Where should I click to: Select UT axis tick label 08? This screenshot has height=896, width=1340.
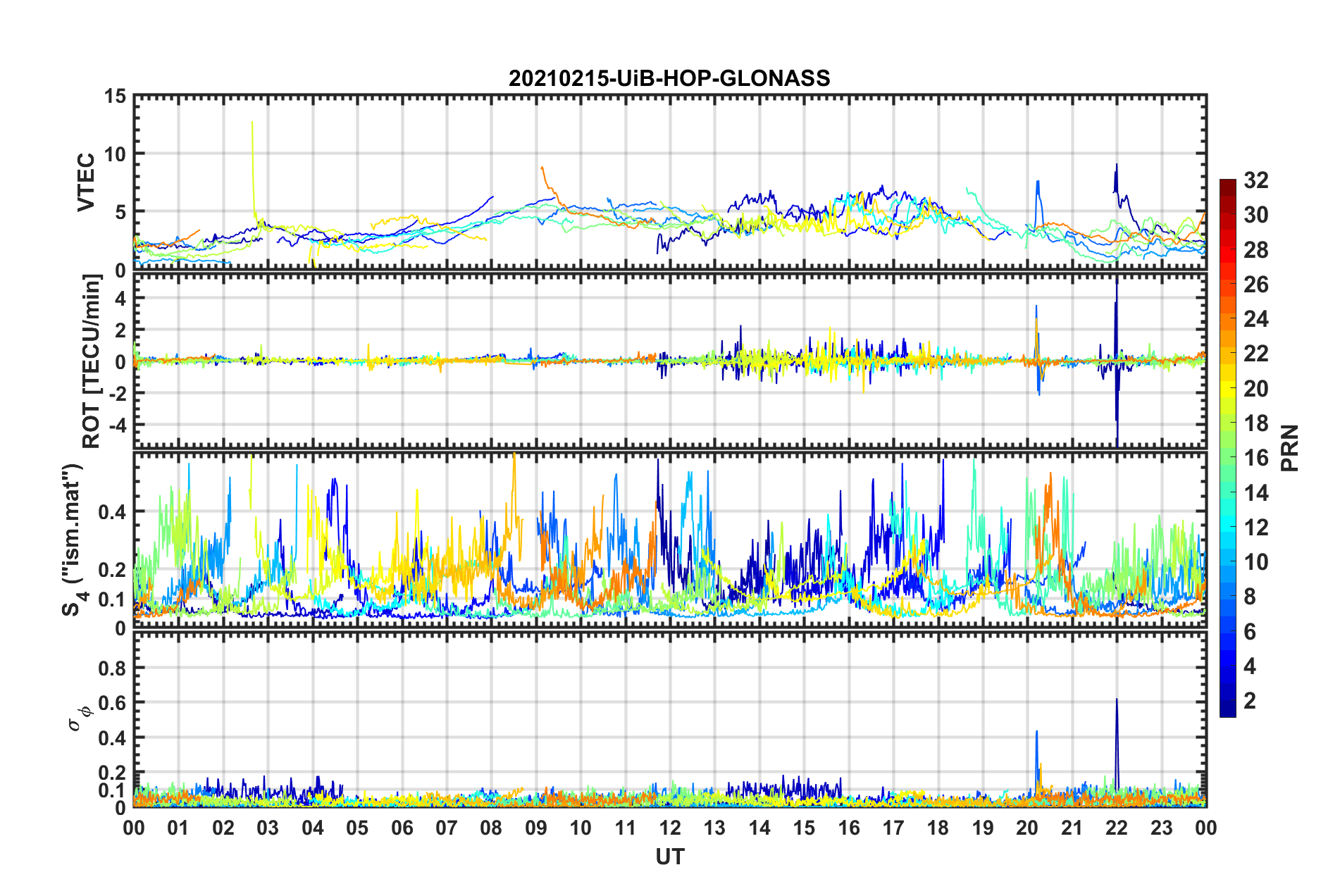click(x=491, y=828)
